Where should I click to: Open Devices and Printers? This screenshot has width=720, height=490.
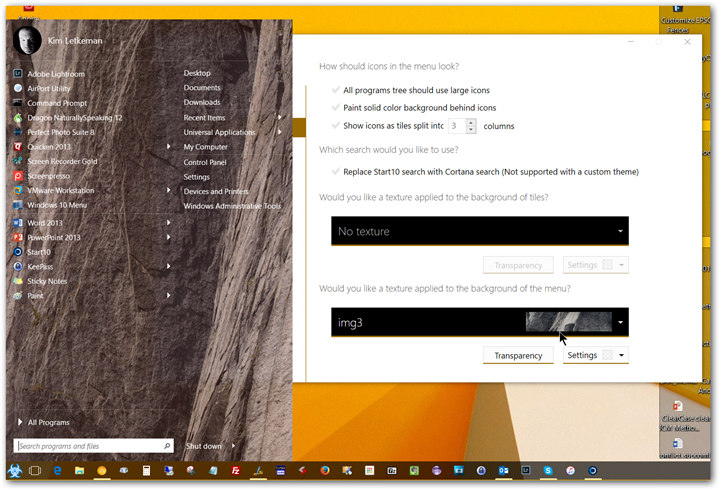tap(216, 191)
